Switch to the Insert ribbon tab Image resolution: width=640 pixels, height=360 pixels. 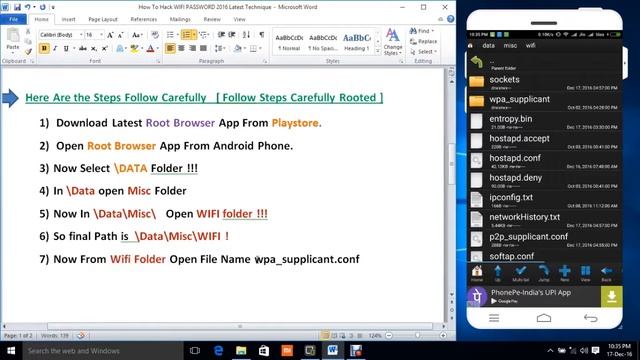(x=68, y=20)
